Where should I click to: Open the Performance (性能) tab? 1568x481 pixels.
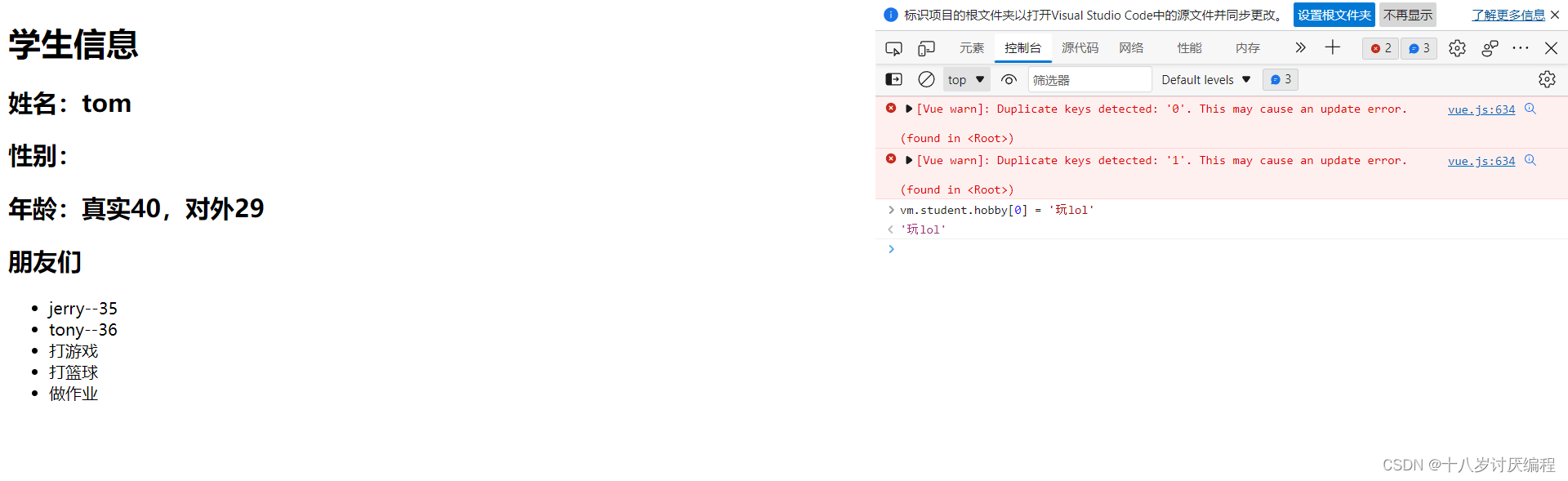click(1189, 48)
